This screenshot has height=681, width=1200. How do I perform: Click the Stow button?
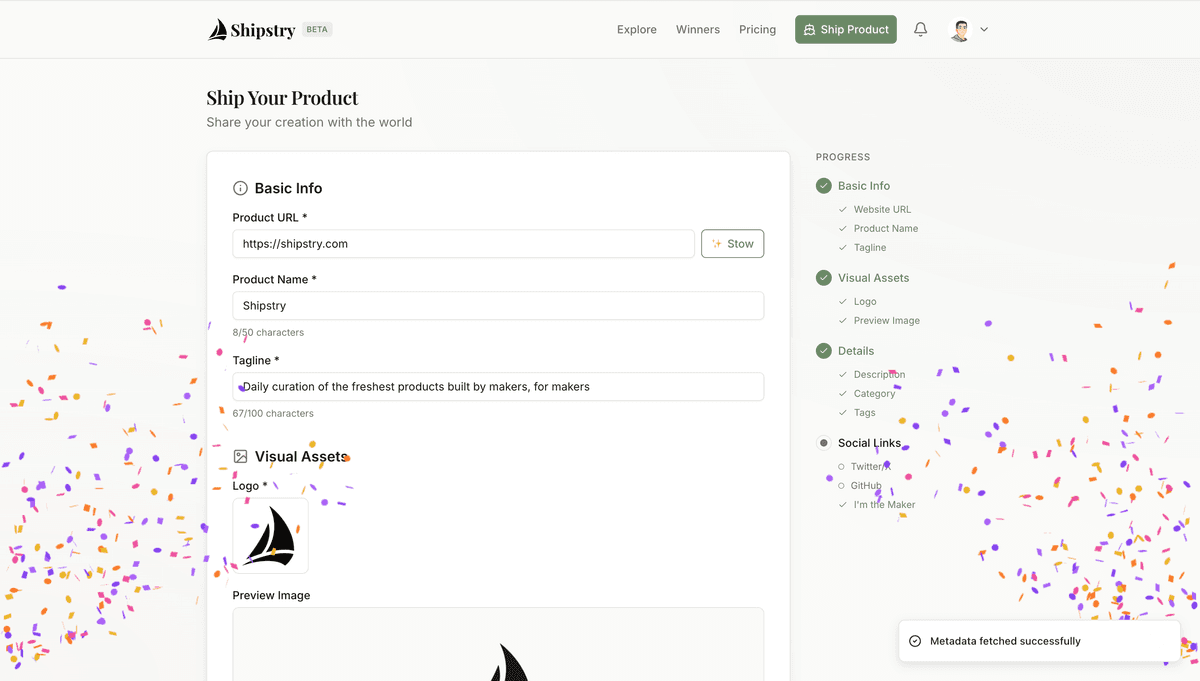[733, 244]
